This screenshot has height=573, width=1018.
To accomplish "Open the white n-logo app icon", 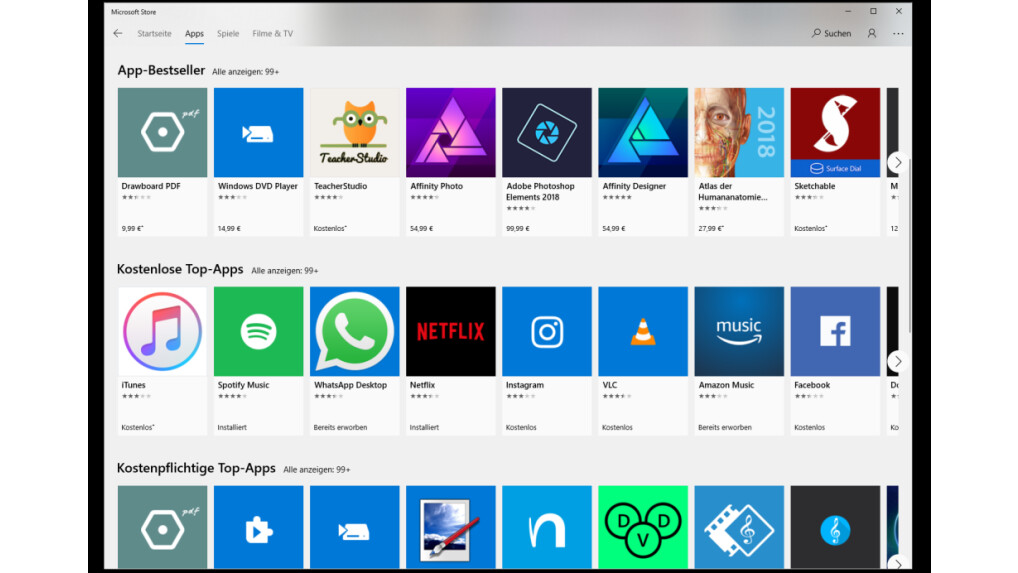I will coord(547,528).
